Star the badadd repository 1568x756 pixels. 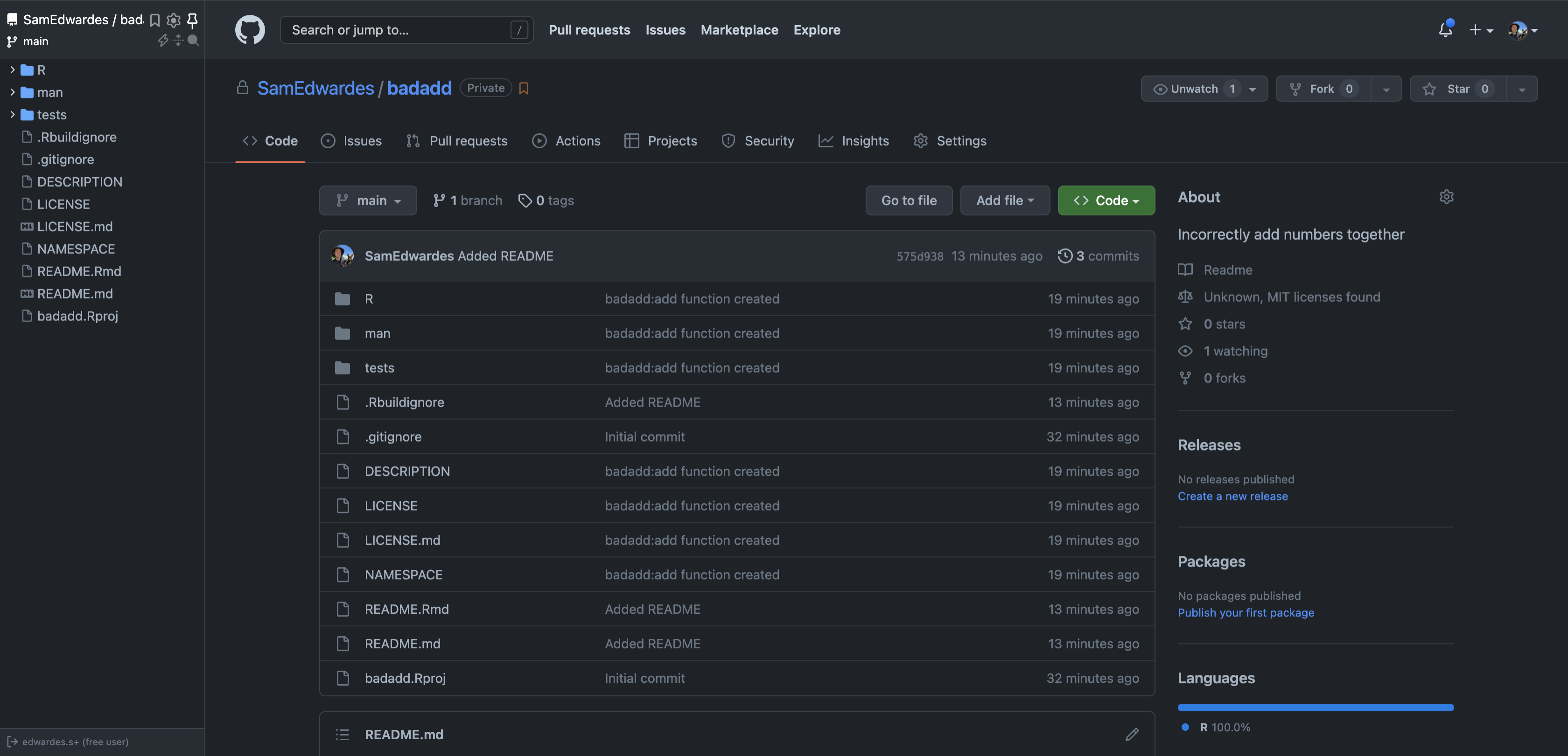1458,89
